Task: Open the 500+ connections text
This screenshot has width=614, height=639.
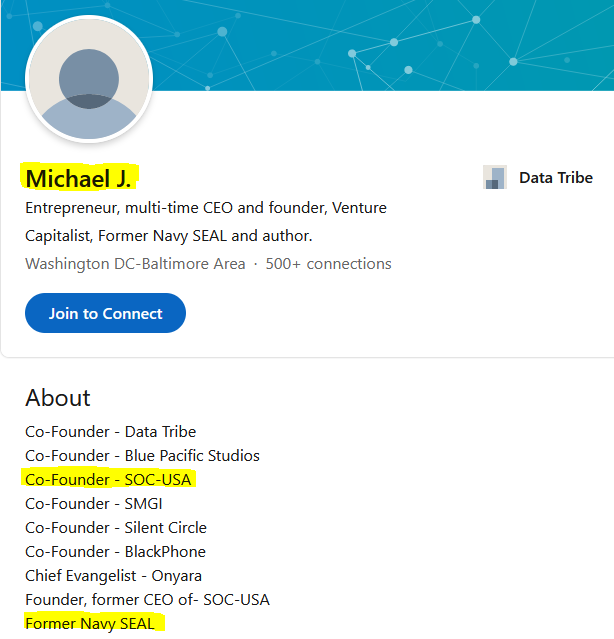Action: pos(328,264)
